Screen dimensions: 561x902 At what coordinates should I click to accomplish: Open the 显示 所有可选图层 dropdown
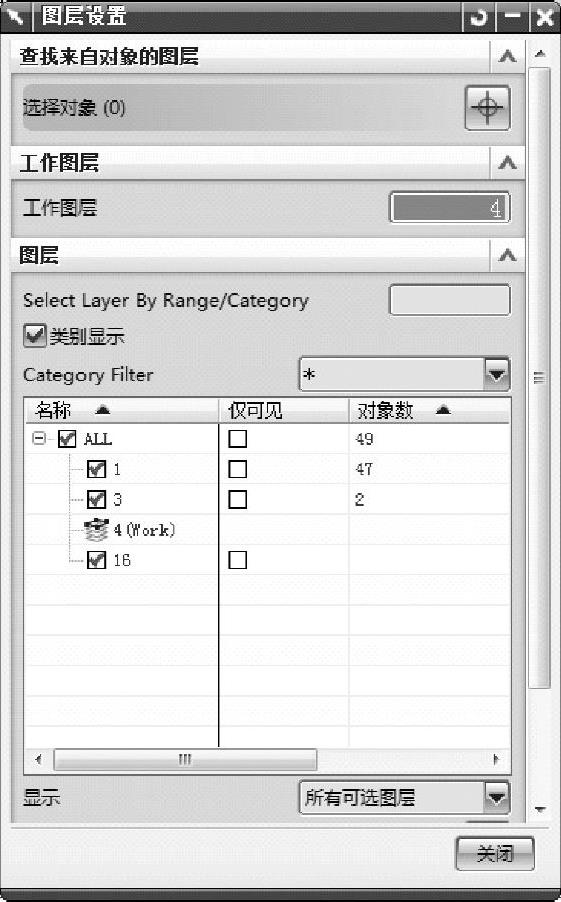(x=497, y=798)
